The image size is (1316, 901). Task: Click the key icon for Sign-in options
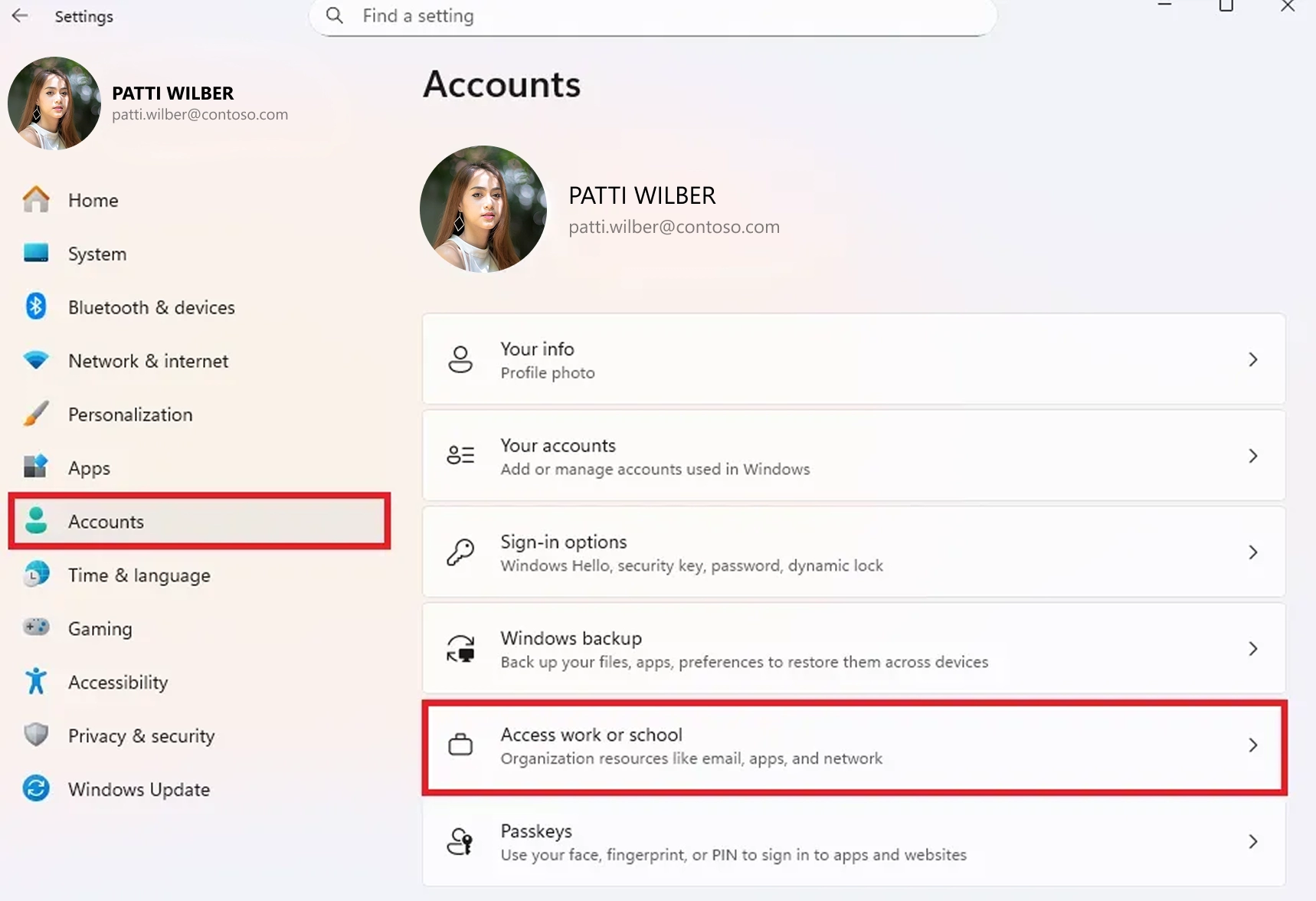tap(460, 552)
